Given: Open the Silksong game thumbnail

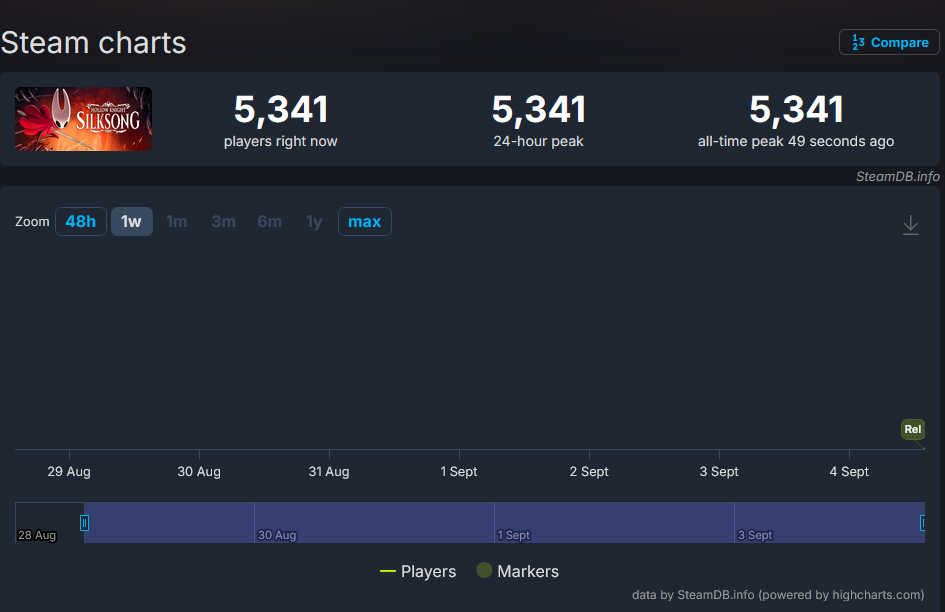Looking at the screenshot, I should (83, 119).
